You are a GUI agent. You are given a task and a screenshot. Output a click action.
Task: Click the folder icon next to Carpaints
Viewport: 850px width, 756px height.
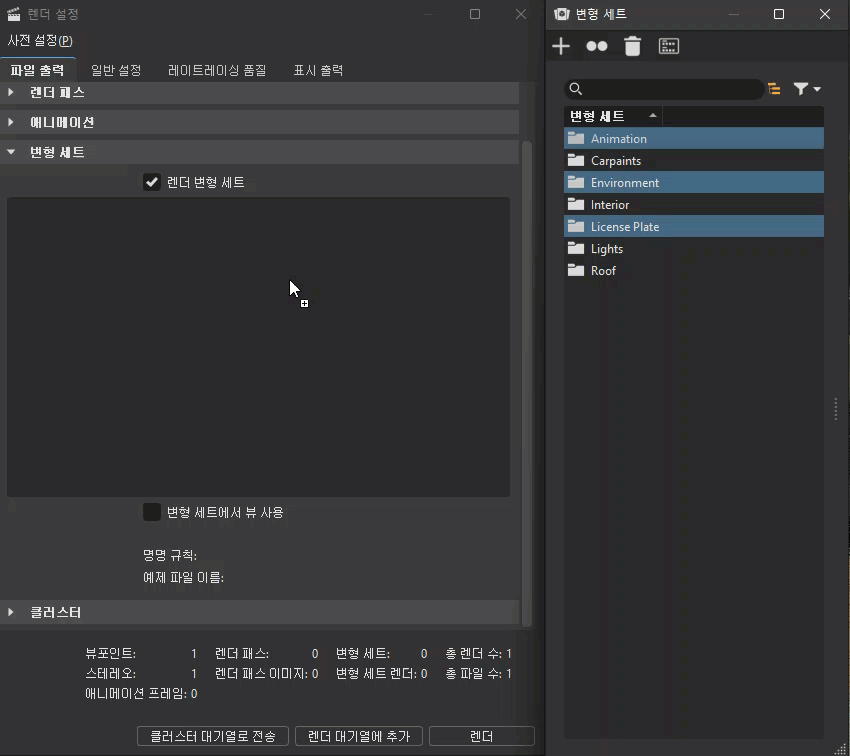(x=576, y=160)
